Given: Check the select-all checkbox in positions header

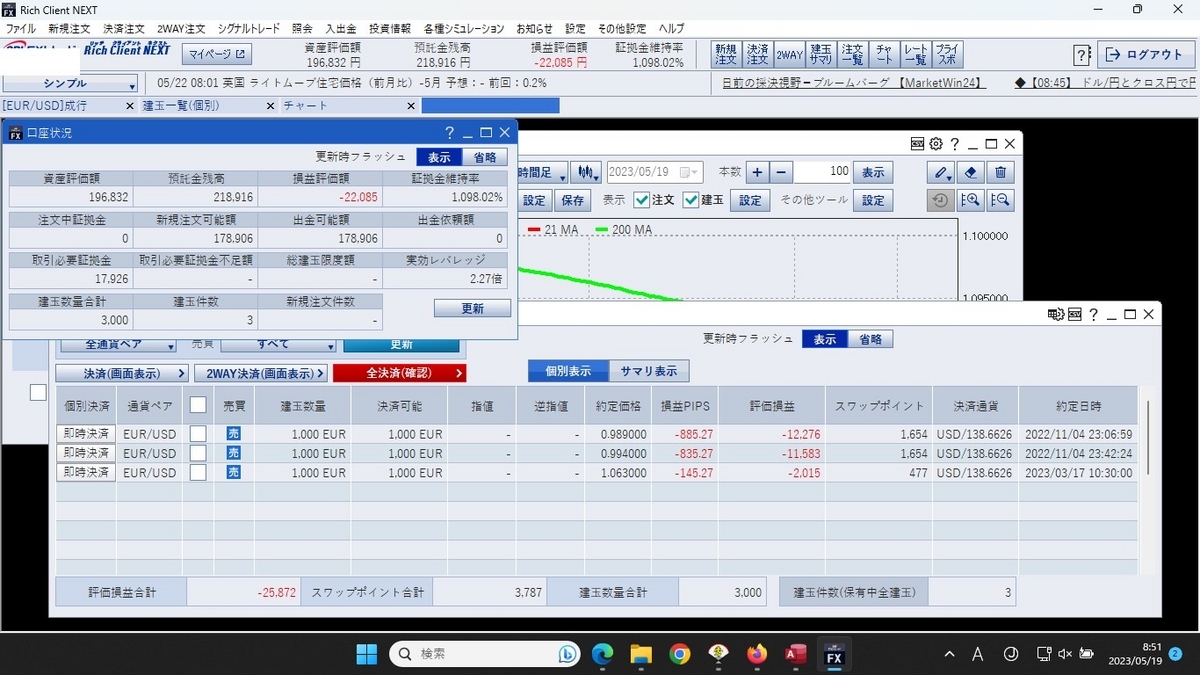Looking at the screenshot, I should click(198, 405).
